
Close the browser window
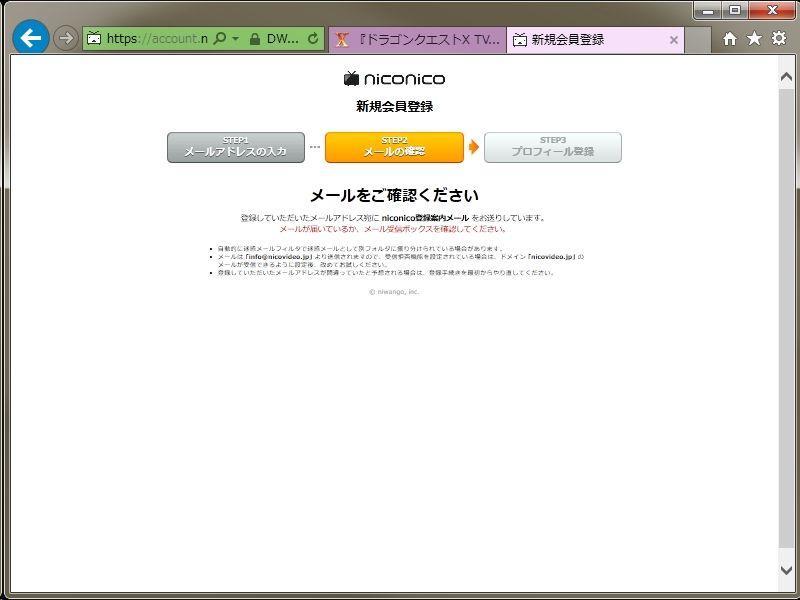(x=772, y=10)
